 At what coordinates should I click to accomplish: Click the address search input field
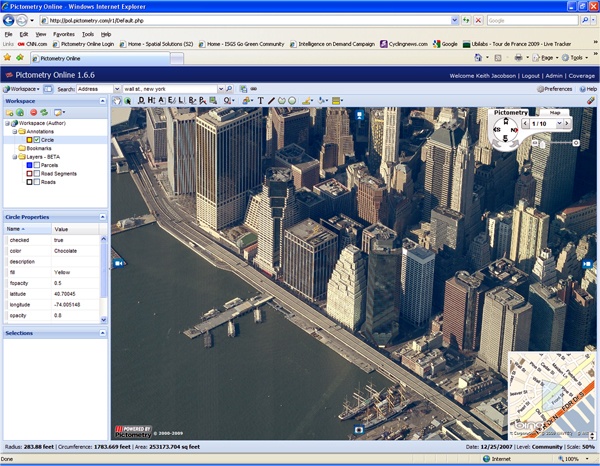(x=170, y=89)
